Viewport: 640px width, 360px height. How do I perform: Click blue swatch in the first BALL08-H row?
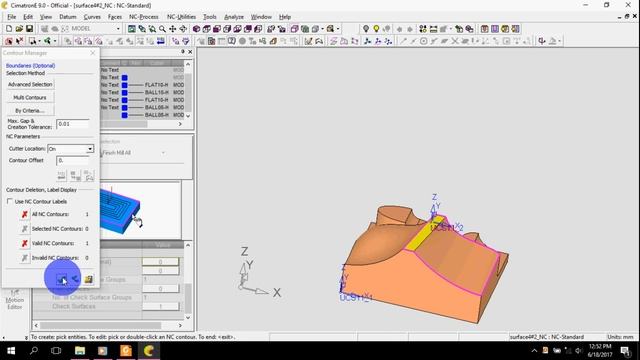tap(124, 107)
